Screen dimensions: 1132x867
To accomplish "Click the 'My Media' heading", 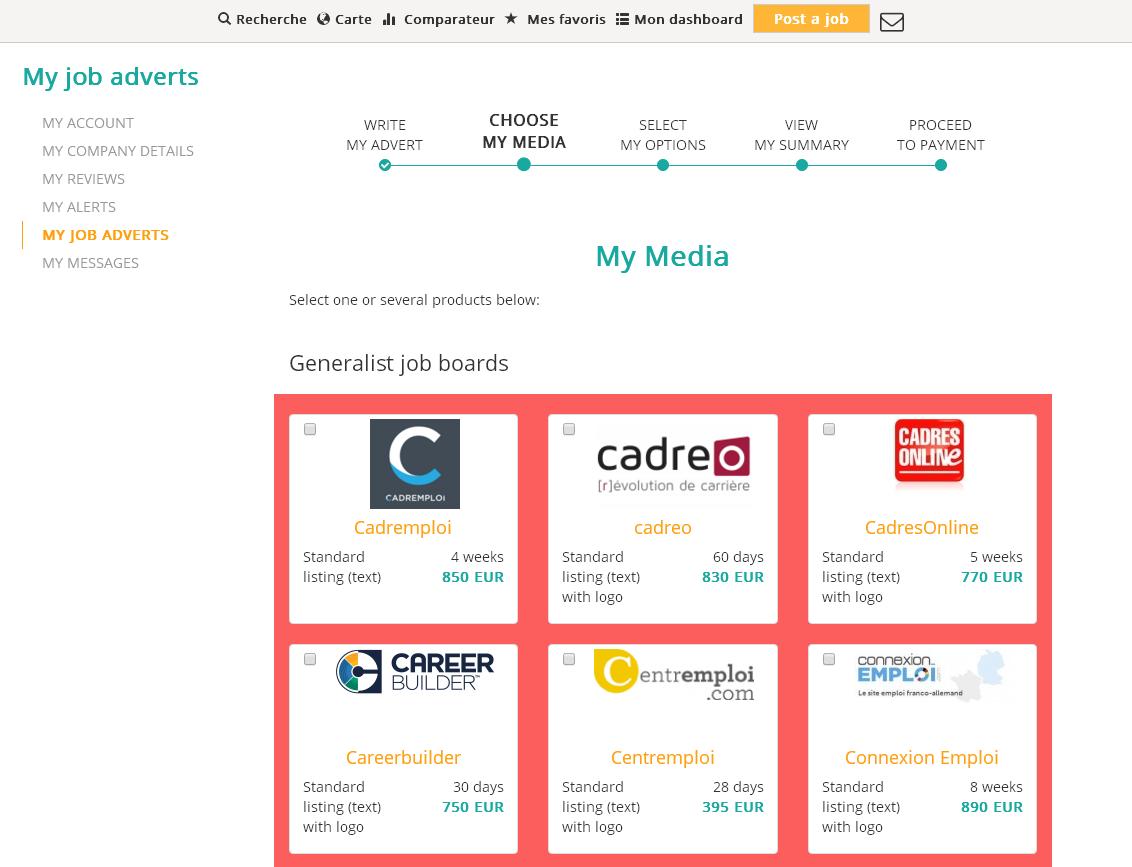I will pos(662,257).
